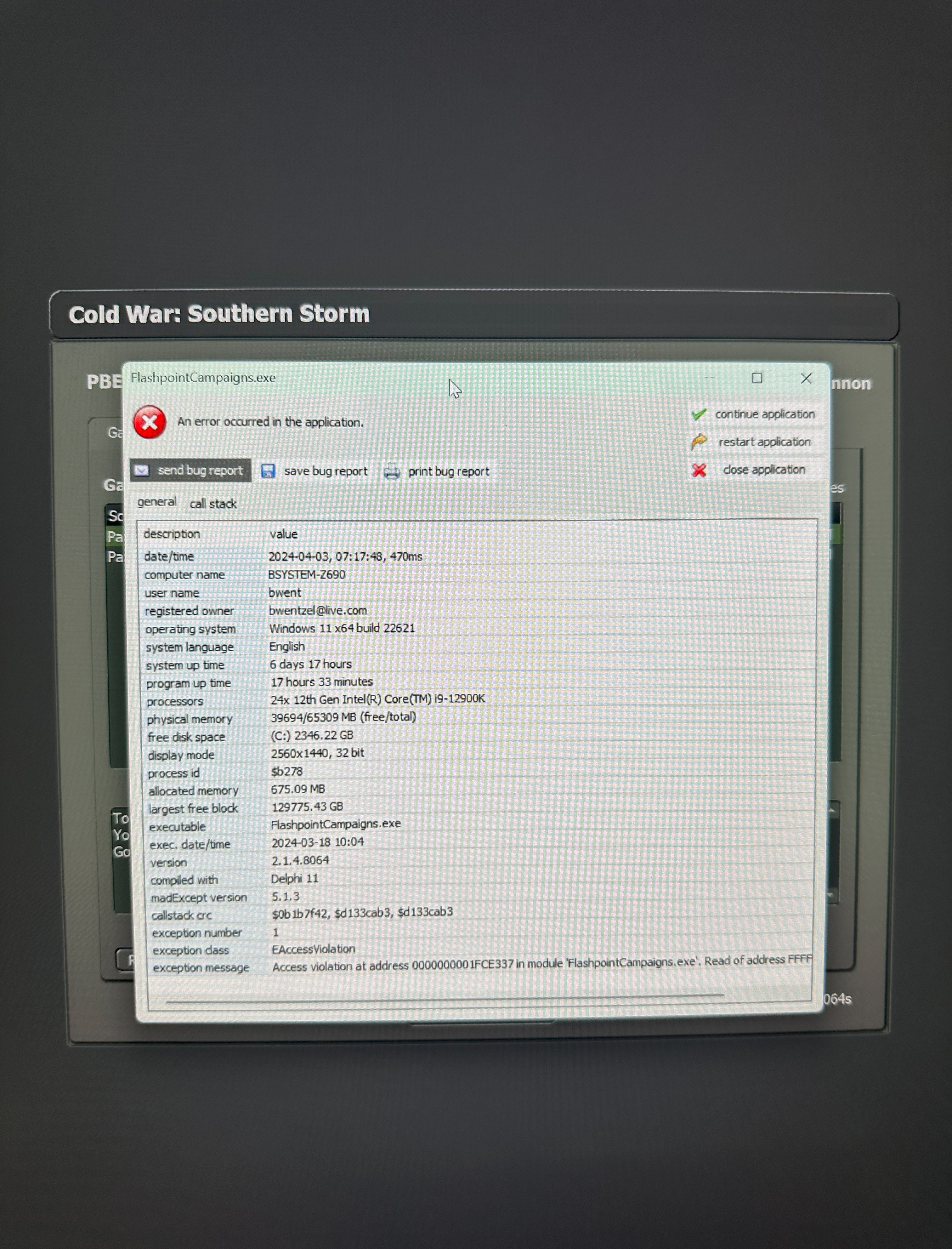This screenshot has height=1249, width=952.
Task: Click the value column header
Action: coord(283,534)
